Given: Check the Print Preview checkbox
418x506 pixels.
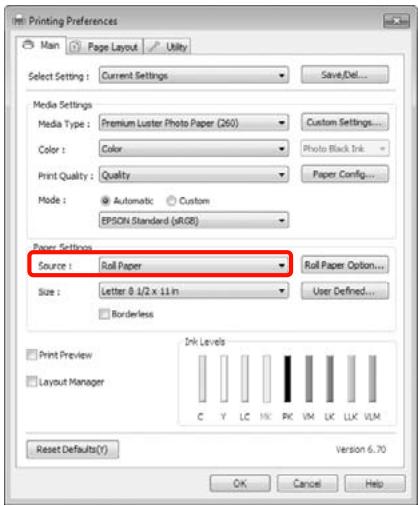Looking at the screenshot, I should coord(31,355).
